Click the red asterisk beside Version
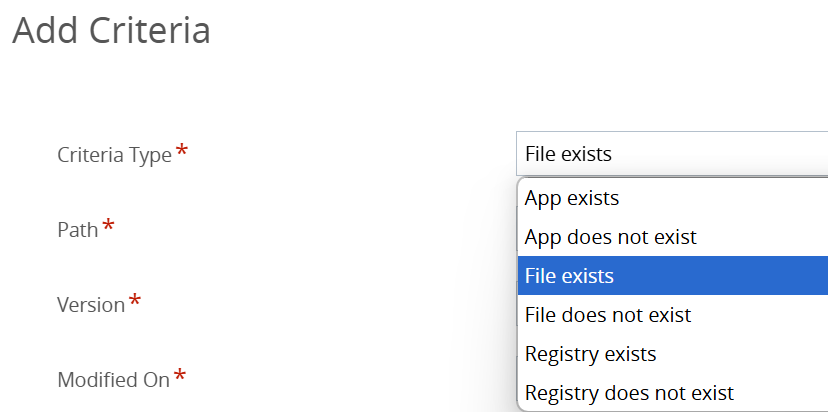828x412 pixels. point(135,301)
